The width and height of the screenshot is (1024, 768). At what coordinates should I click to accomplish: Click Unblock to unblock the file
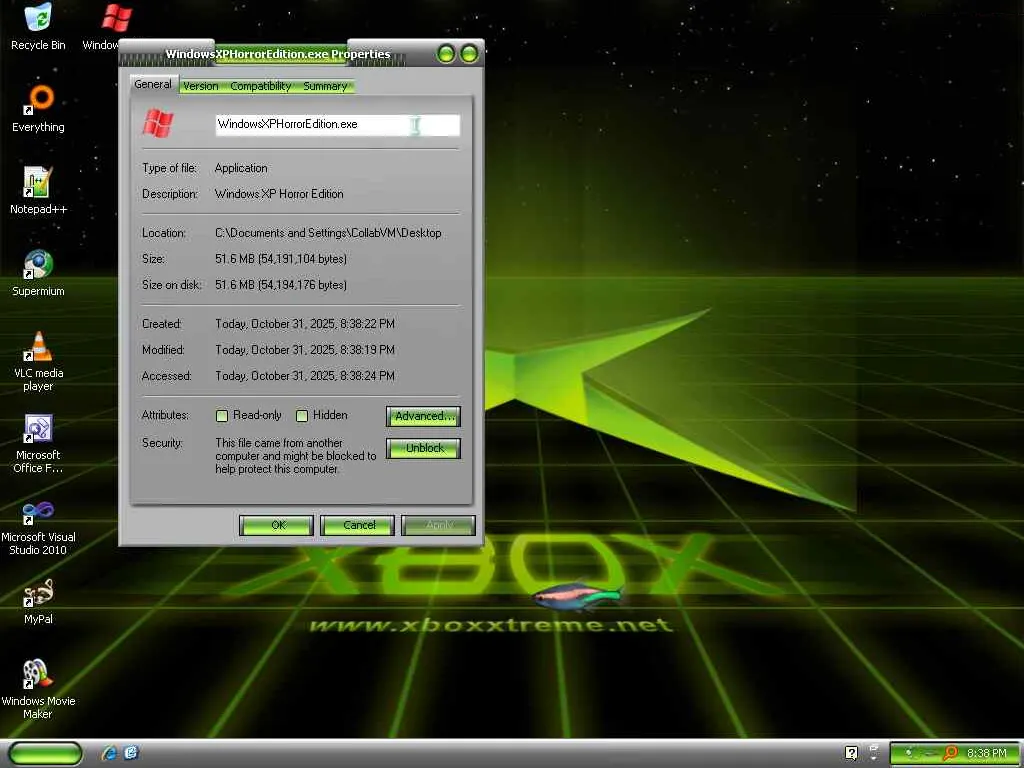point(424,449)
